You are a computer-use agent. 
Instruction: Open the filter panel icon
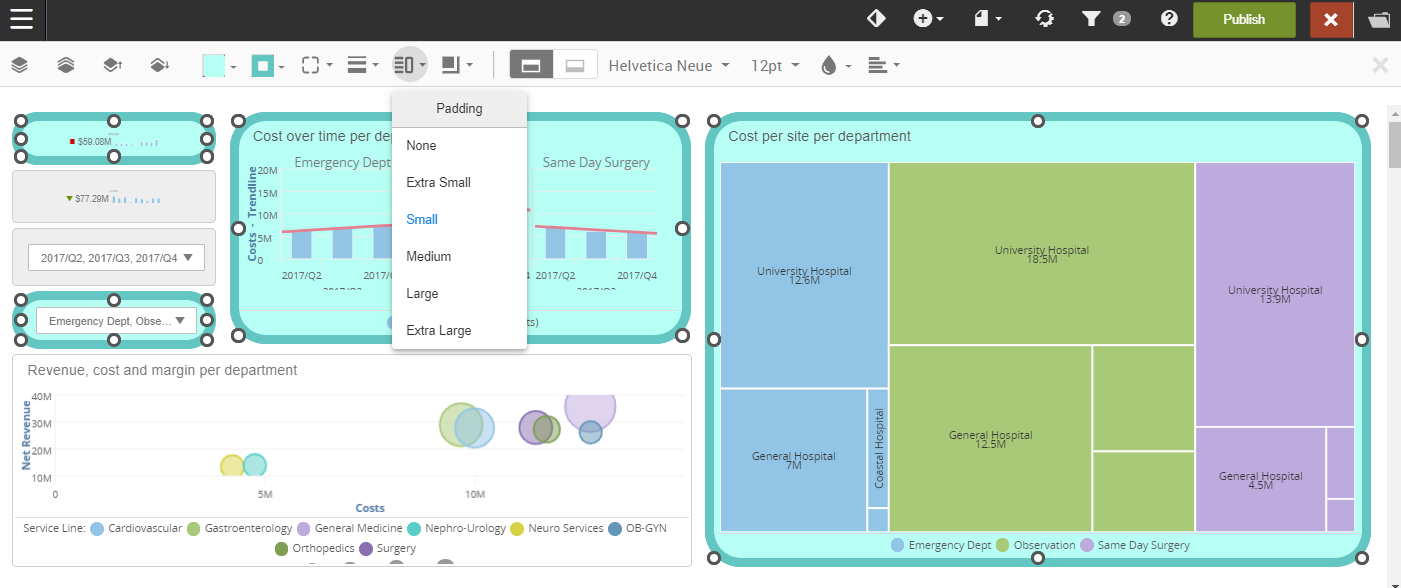tap(1092, 19)
